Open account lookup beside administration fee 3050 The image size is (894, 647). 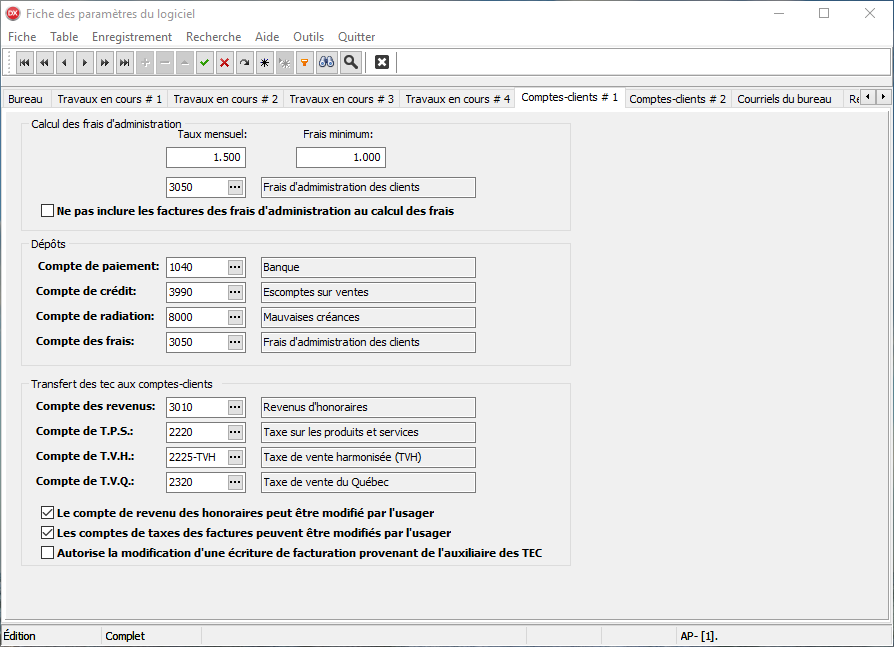(x=235, y=187)
